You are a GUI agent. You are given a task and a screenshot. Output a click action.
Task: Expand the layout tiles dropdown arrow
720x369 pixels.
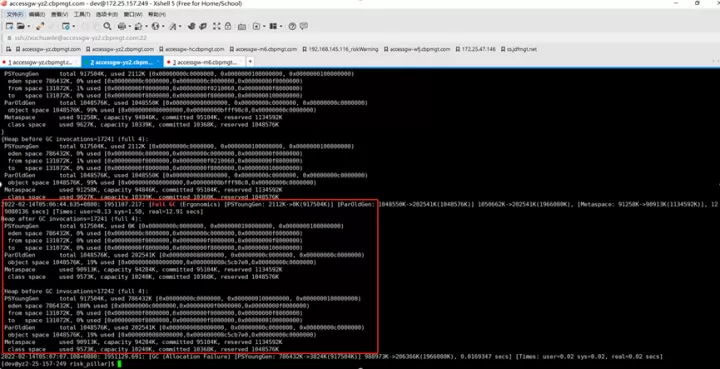[x=281, y=27]
